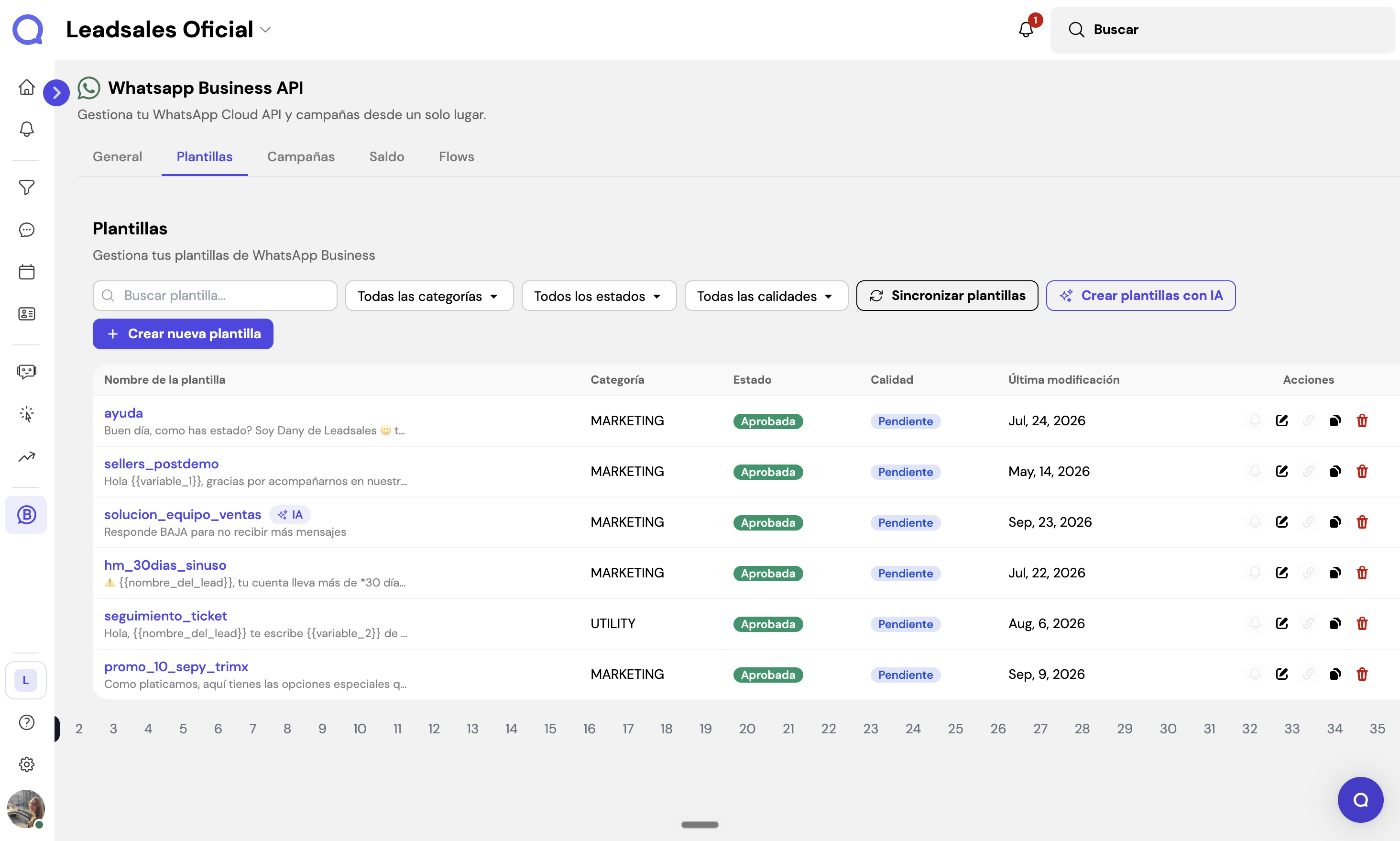Open Todas las calidades dropdown

pos(766,296)
